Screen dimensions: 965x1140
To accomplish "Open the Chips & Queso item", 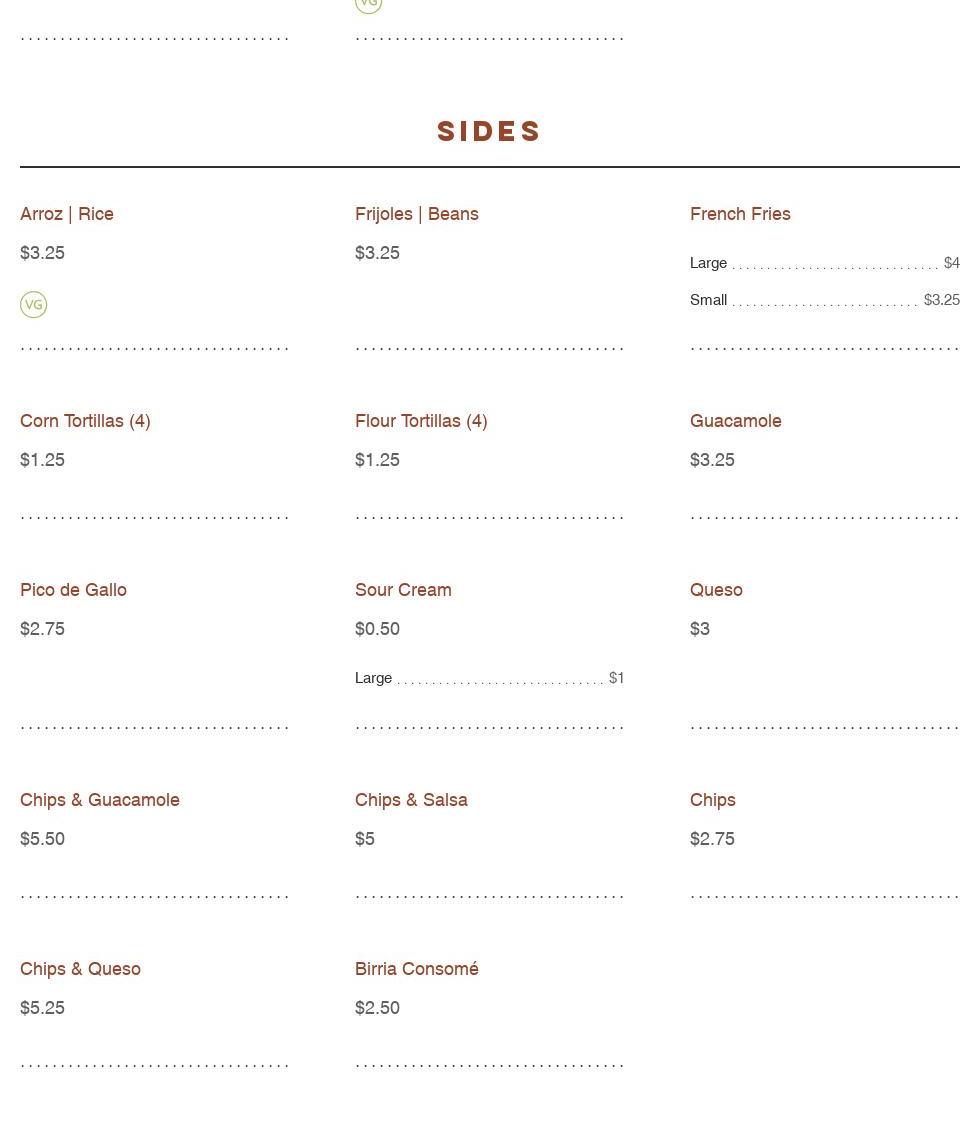I will pyautogui.click(x=80, y=969).
